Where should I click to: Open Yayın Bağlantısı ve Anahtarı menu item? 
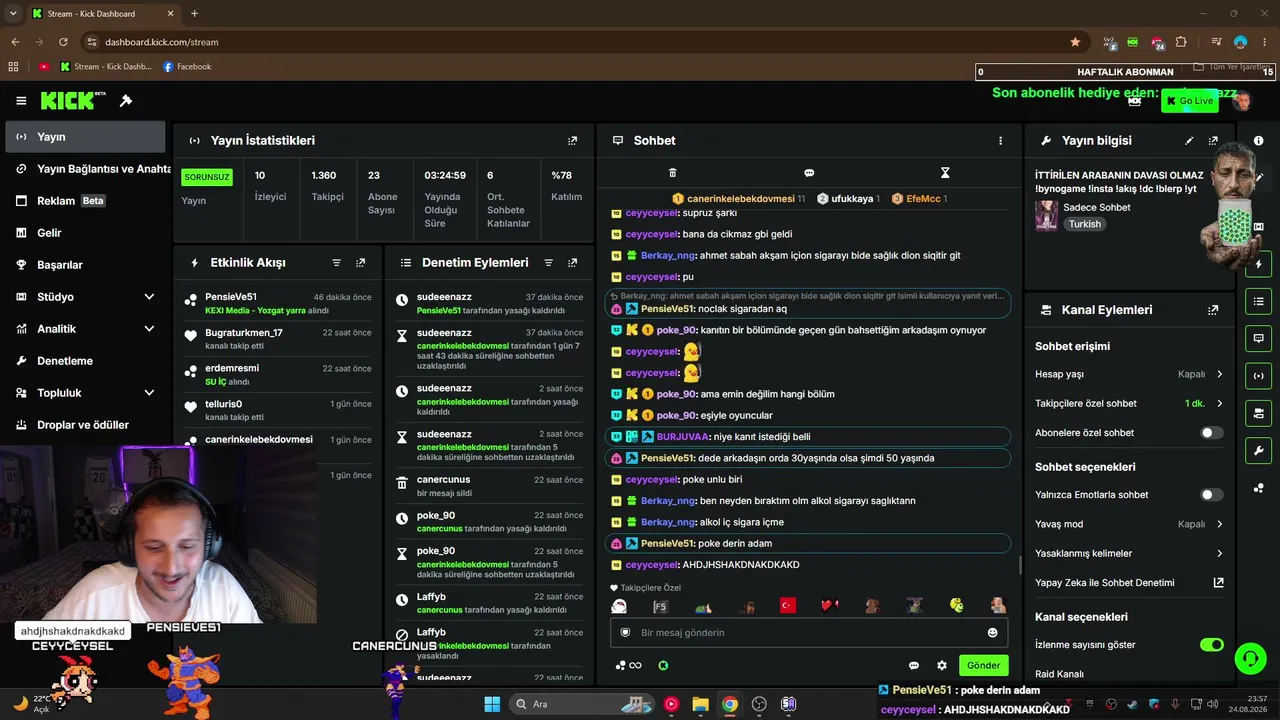(85, 169)
